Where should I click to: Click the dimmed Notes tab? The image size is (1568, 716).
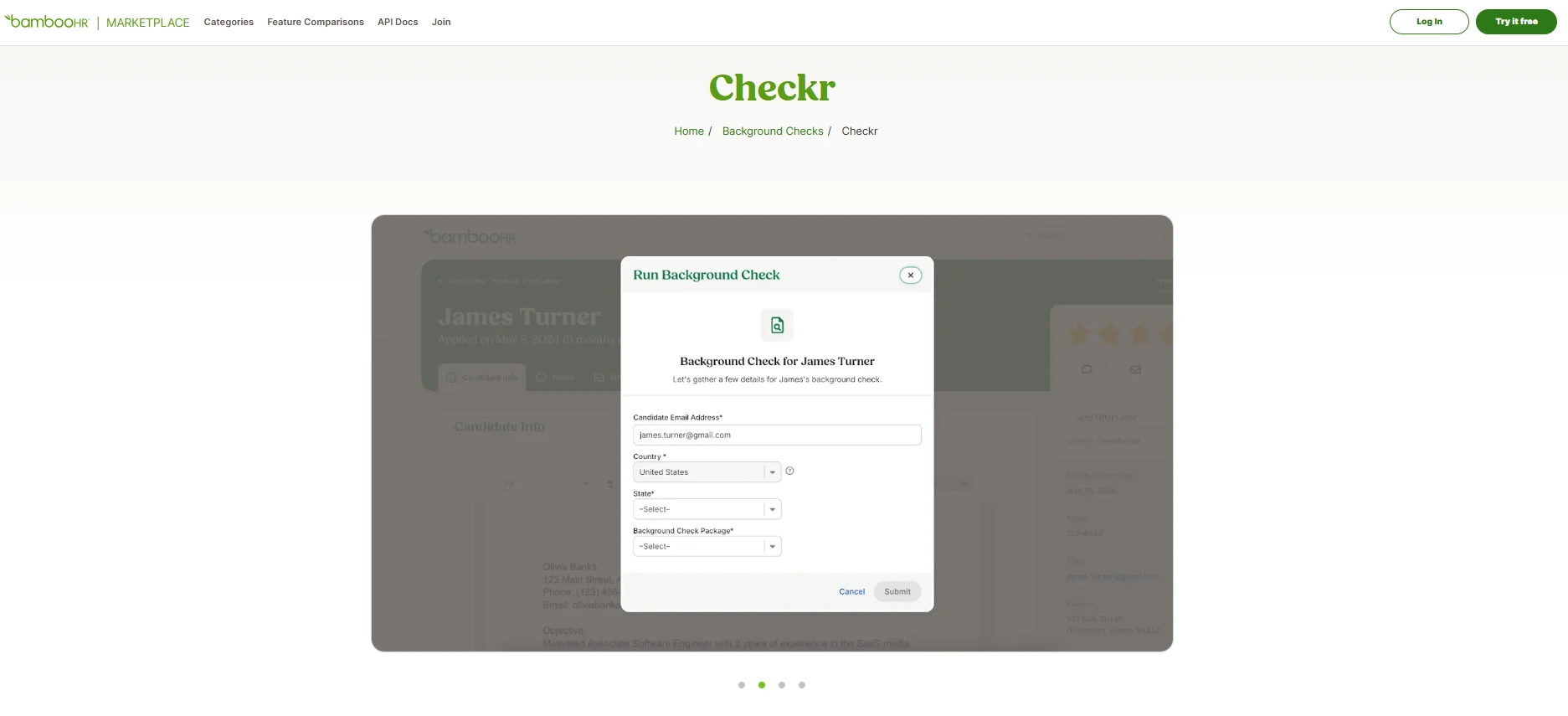(556, 378)
